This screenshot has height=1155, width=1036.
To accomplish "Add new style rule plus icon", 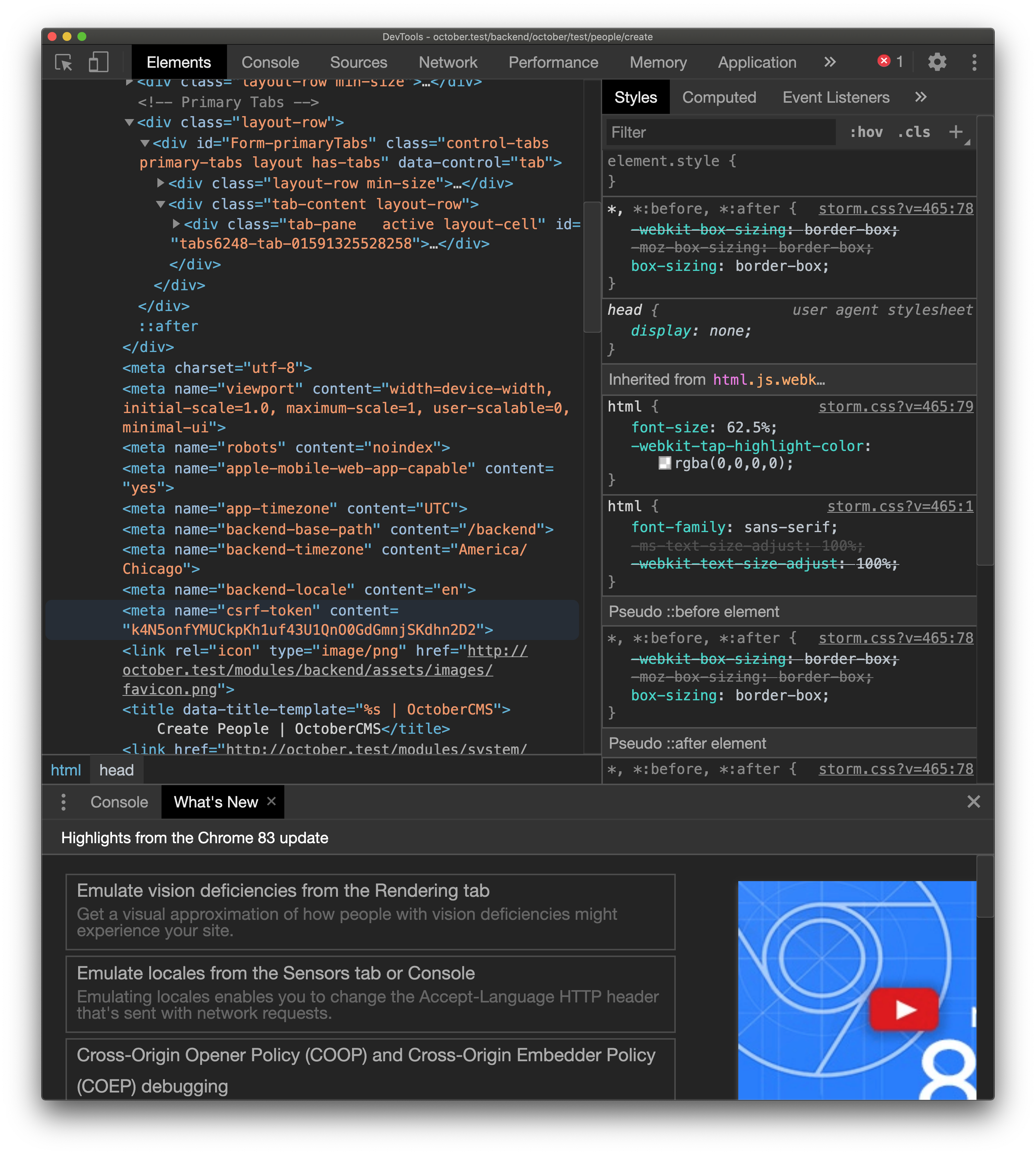I will click(956, 132).
